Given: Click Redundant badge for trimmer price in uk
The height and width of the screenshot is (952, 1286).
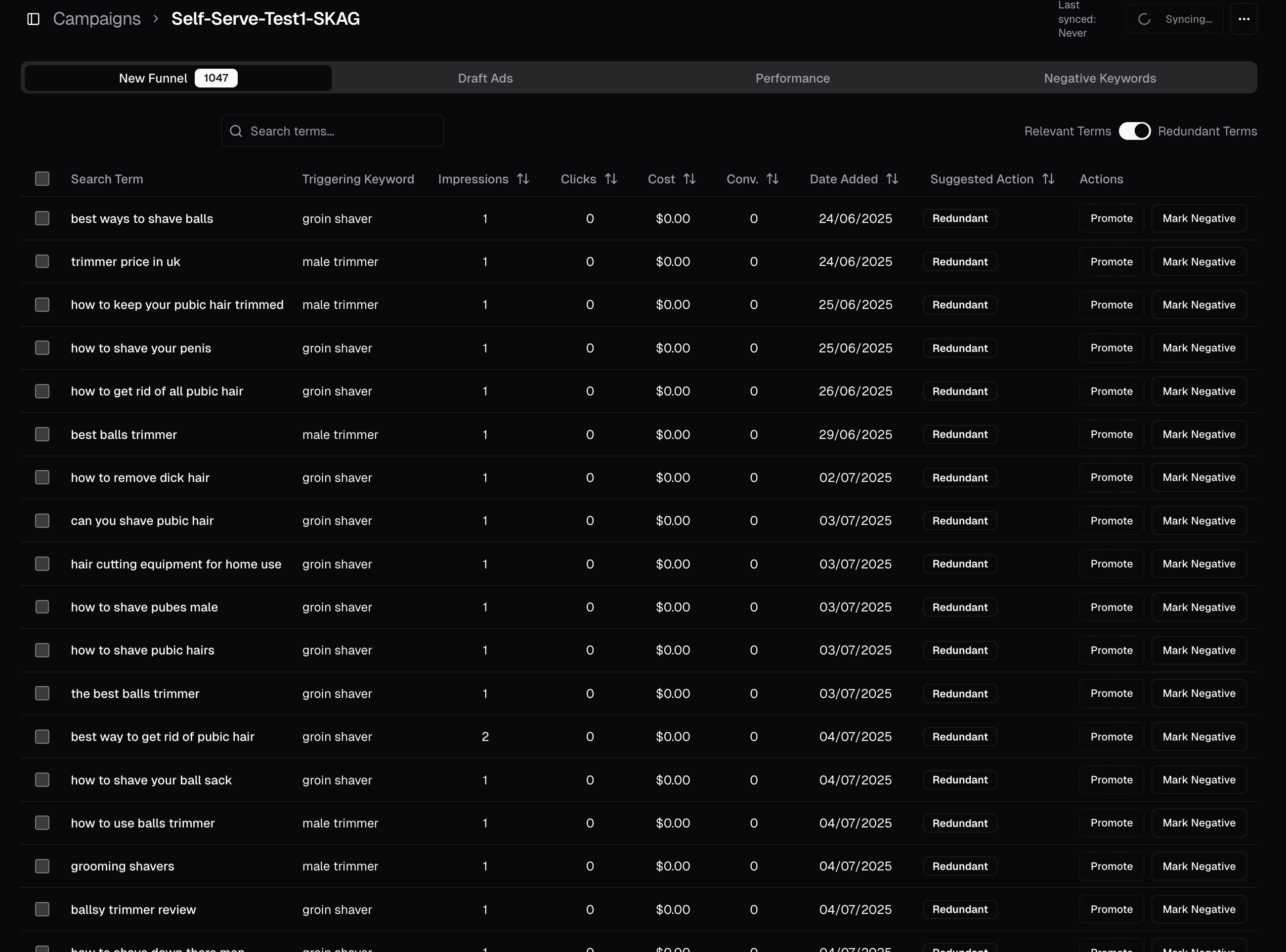Looking at the screenshot, I should click(960, 261).
